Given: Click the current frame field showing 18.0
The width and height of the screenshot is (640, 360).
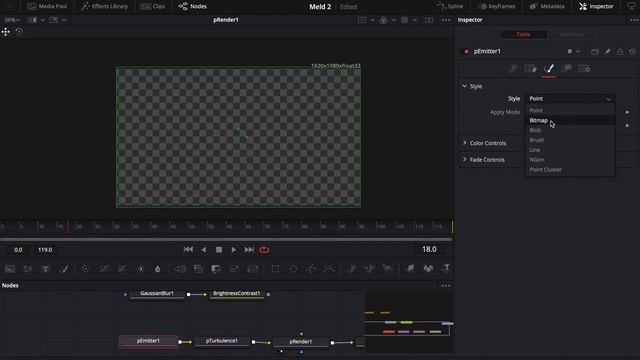Looking at the screenshot, I should click(x=429, y=249).
